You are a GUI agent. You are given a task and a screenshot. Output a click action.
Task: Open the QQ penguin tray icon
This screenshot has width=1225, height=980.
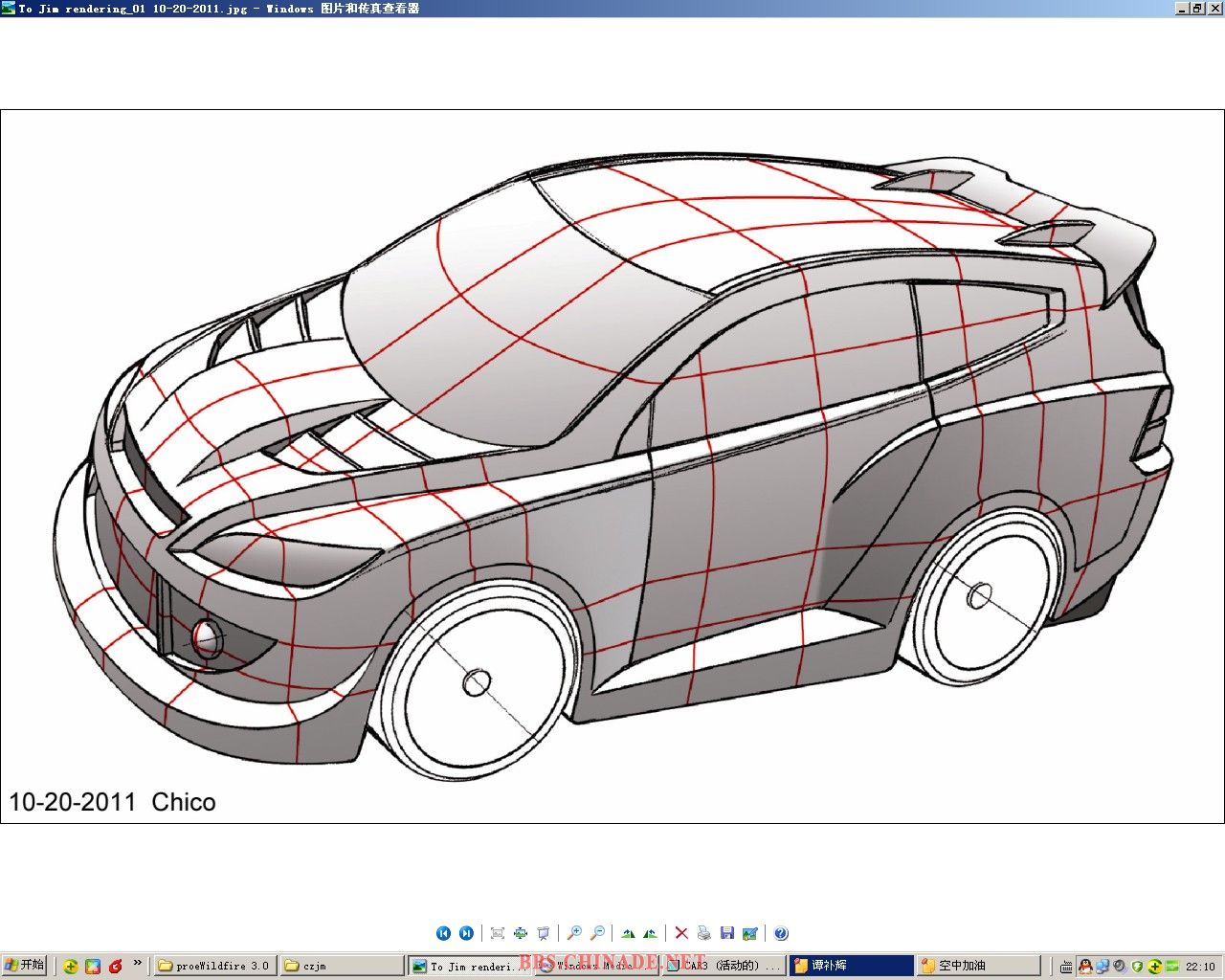click(x=1085, y=967)
